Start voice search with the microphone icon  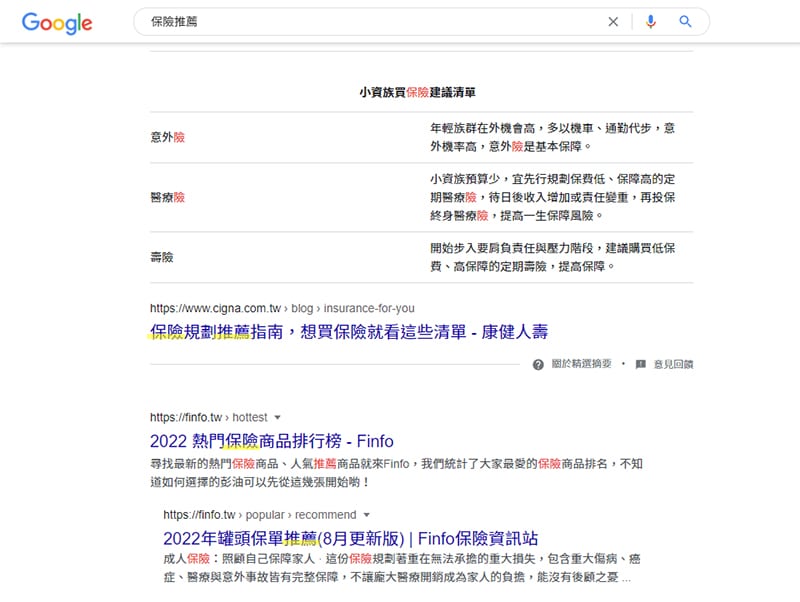click(652, 21)
